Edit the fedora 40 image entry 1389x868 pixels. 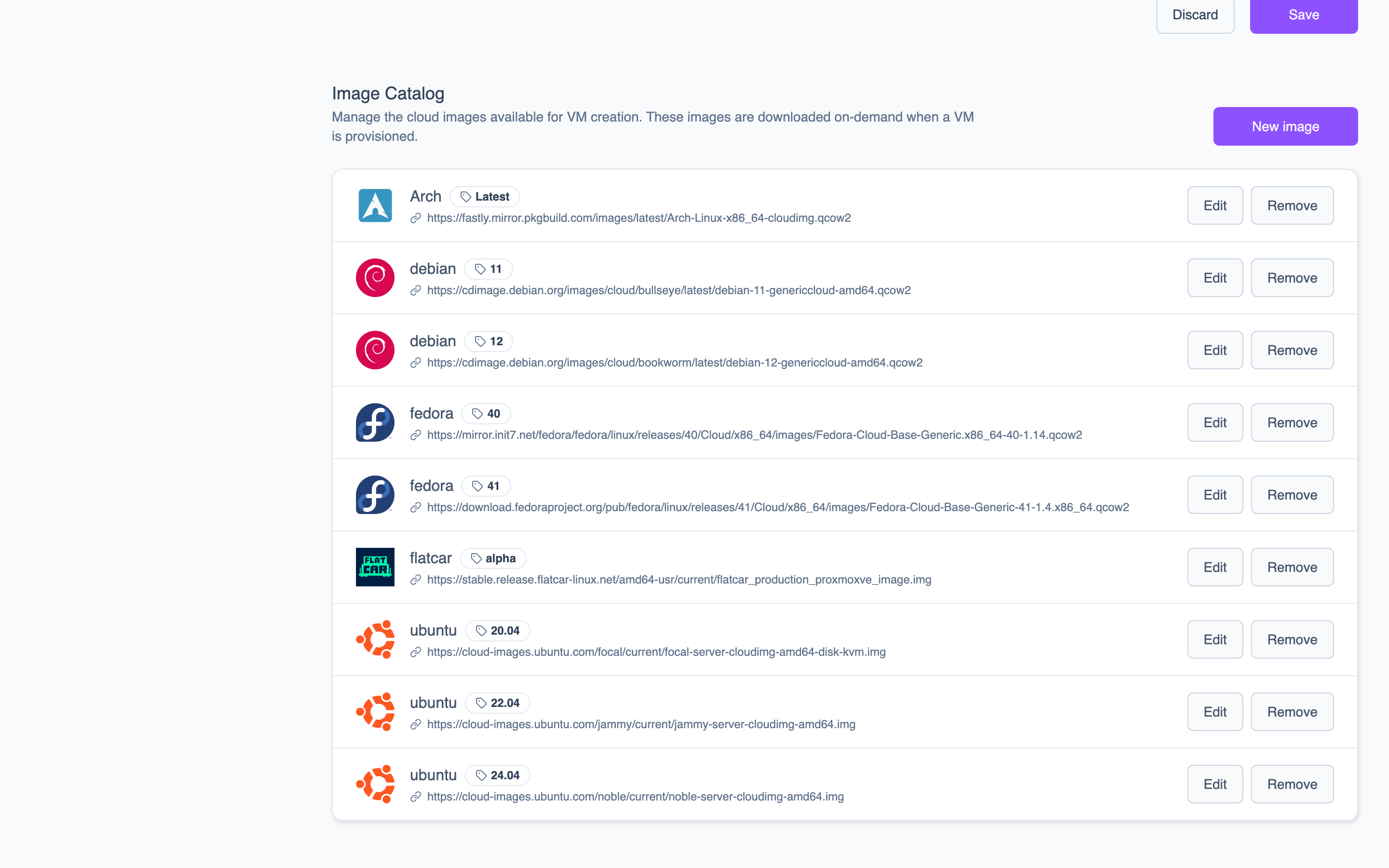click(1215, 422)
